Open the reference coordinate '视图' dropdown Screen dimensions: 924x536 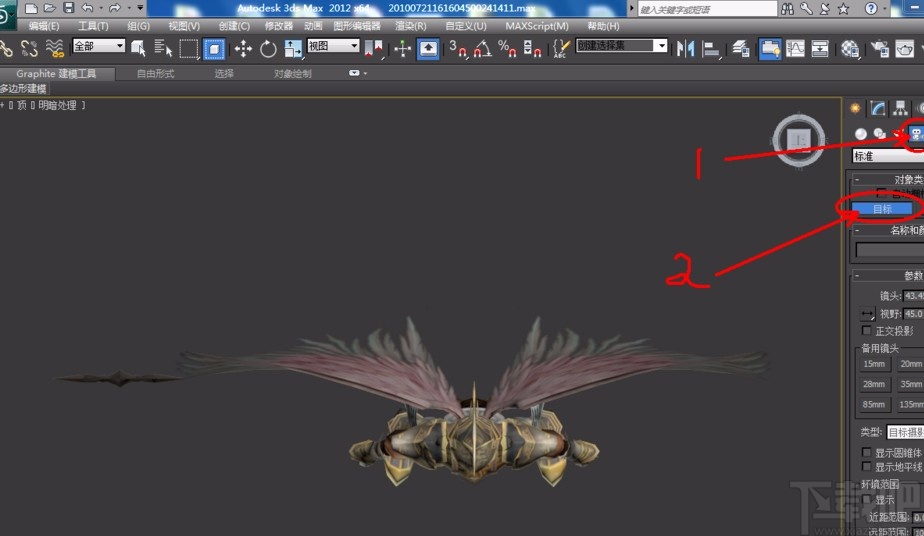coord(333,45)
